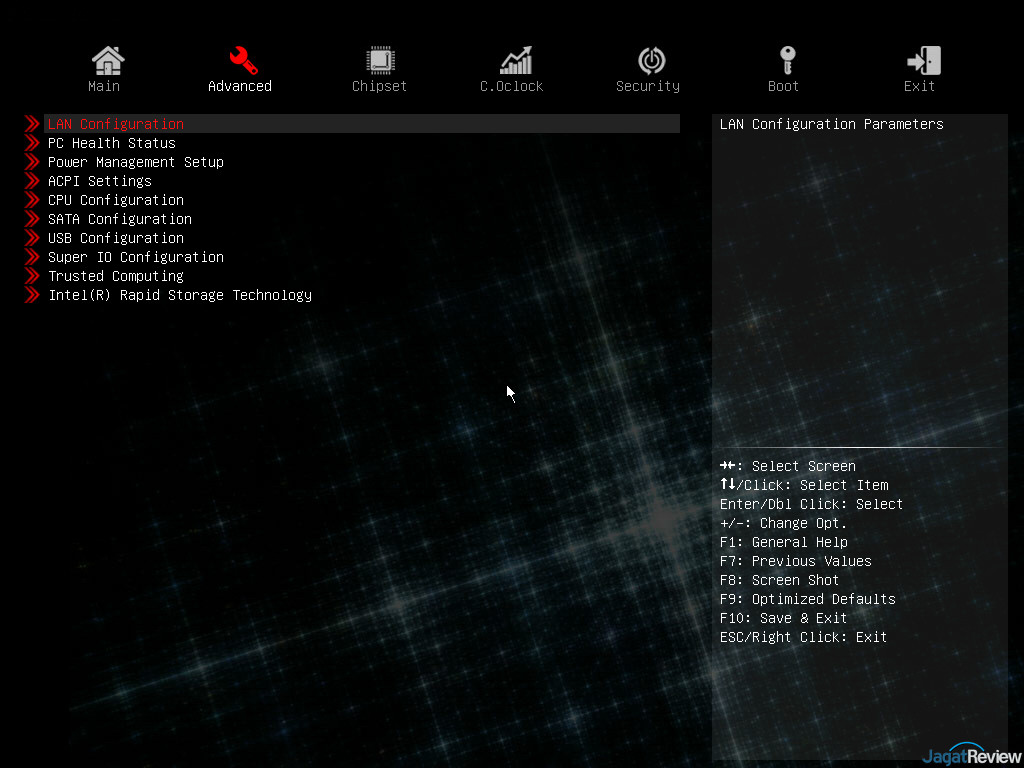Click the Boot key icon
The width and height of the screenshot is (1024, 768).
787,61
